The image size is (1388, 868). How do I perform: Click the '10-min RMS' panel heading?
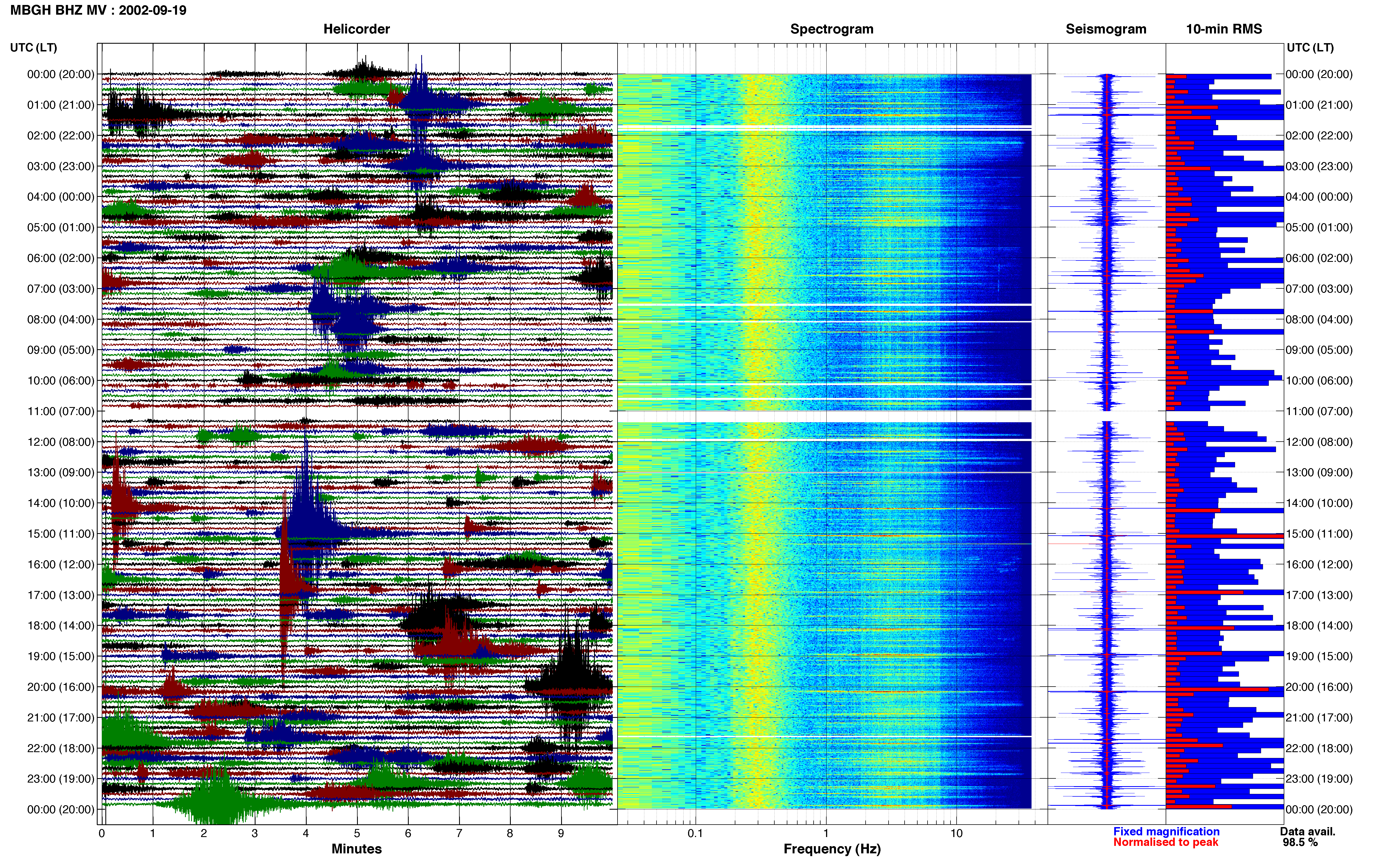(1224, 29)
